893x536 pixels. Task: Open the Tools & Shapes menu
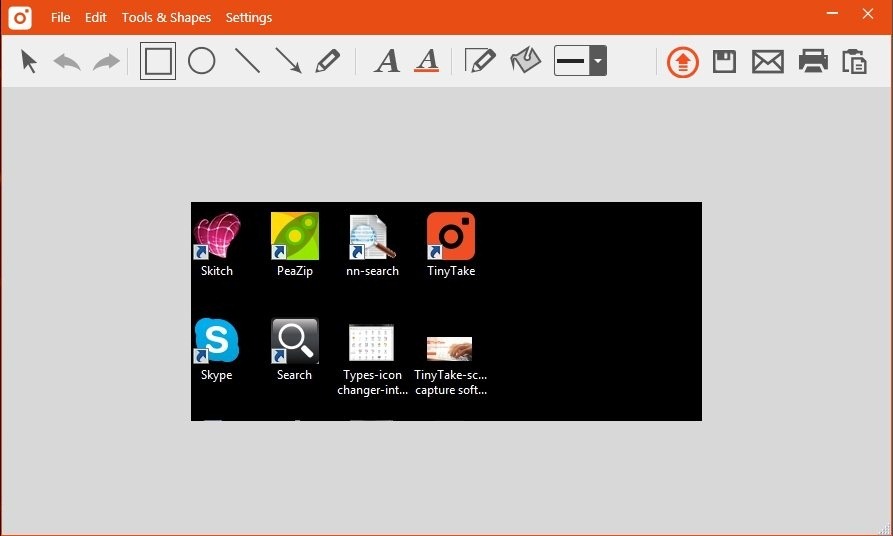(166, 18)
